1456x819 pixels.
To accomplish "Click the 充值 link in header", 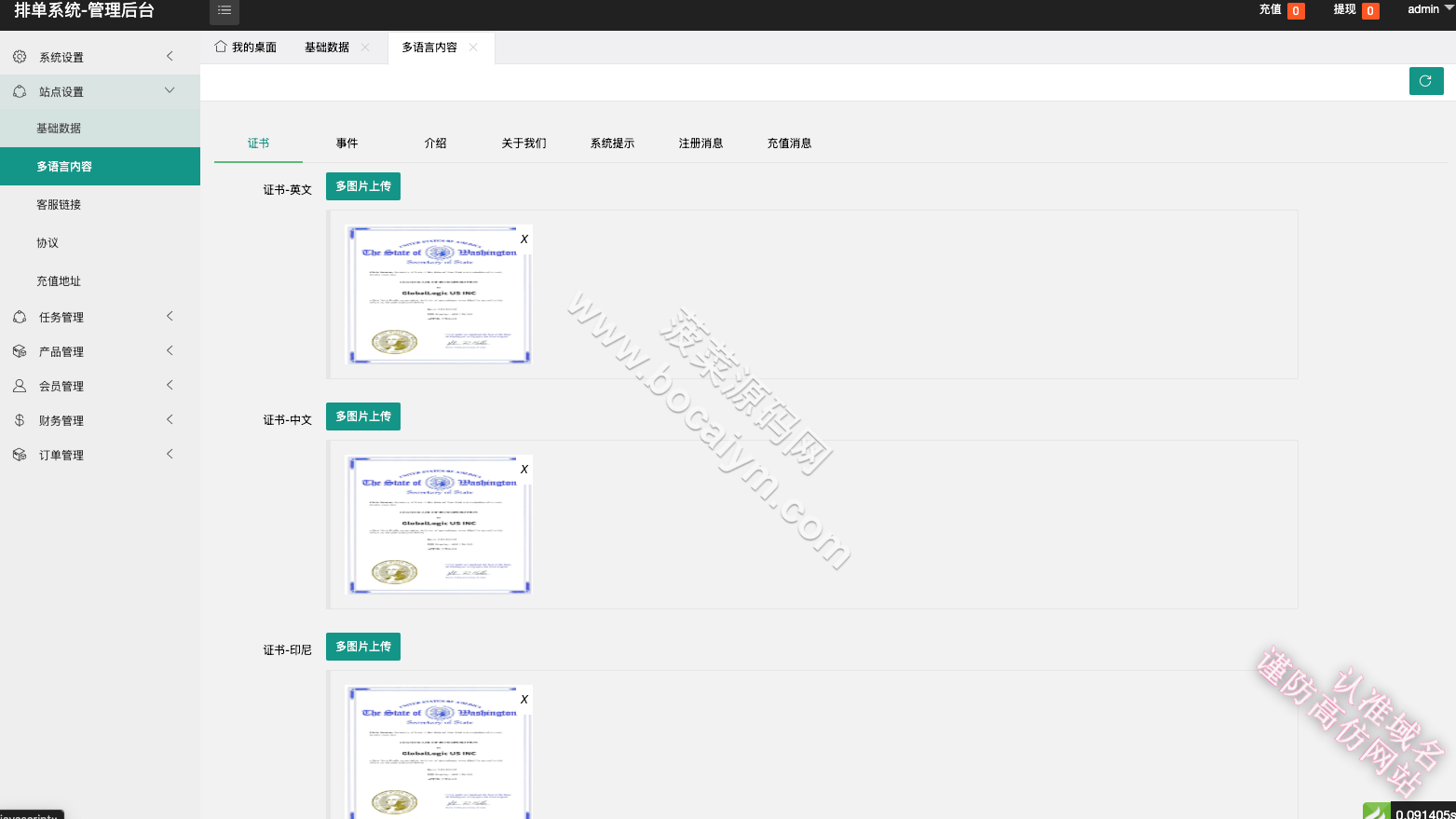I will pos(1271,9).
